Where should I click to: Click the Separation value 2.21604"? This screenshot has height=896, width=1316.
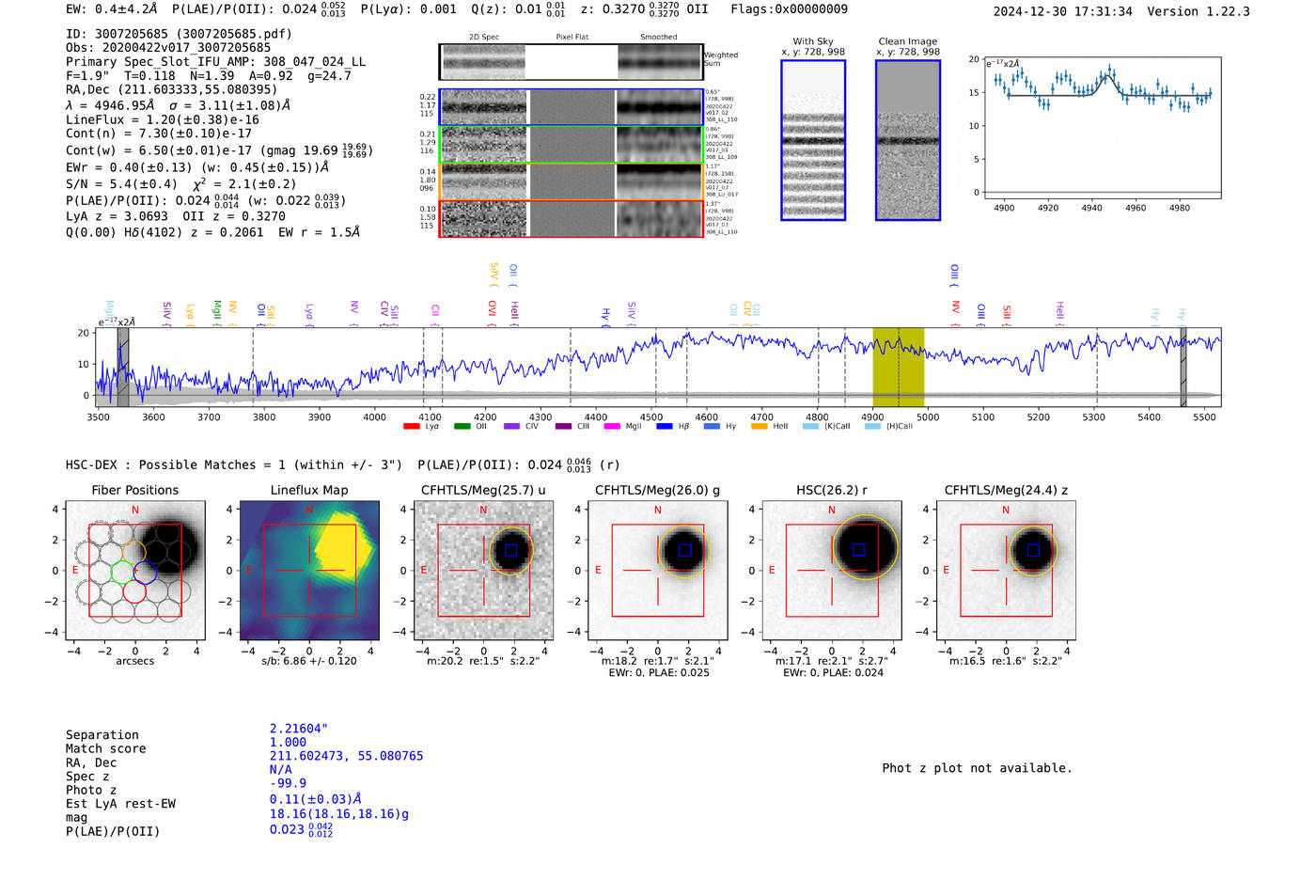(299, 729)
